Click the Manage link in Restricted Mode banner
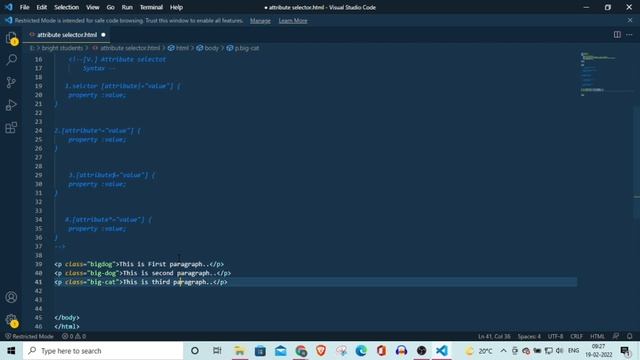This screenshot has height=360, width=640. click(260, 20)
